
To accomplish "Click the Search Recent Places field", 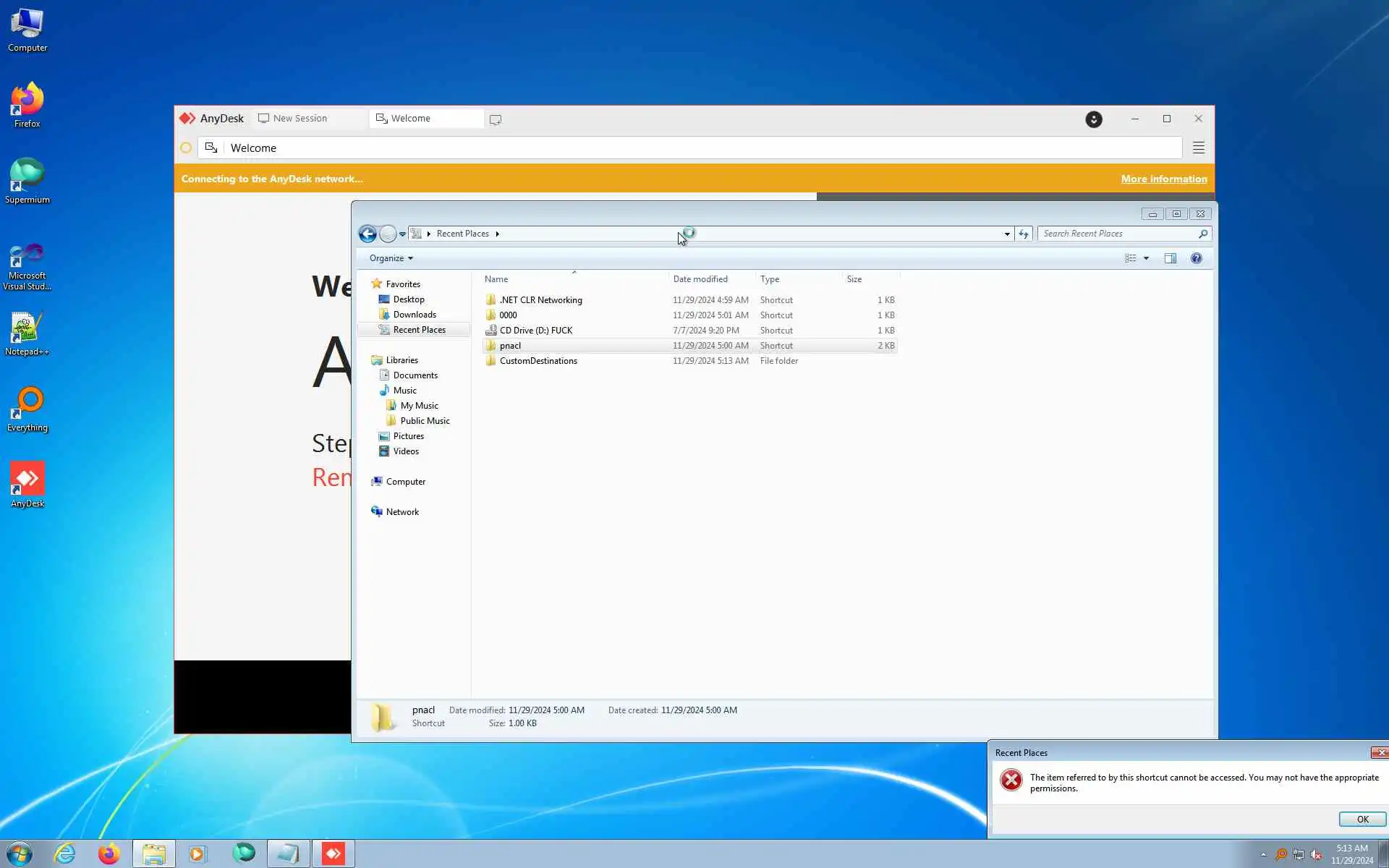I will coord(1118,234).
